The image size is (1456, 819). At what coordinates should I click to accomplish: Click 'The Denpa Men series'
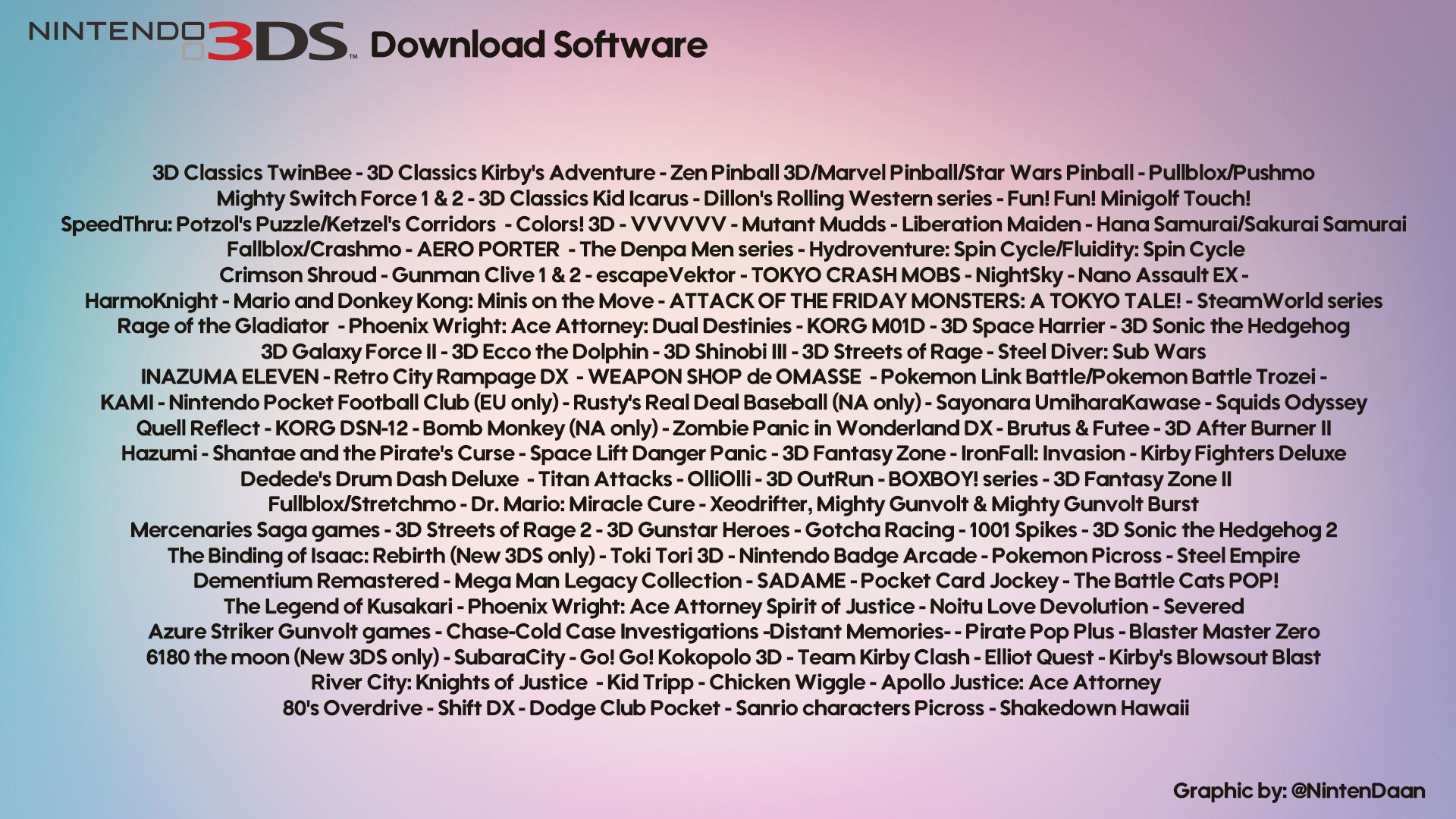[x=686, y=249]
